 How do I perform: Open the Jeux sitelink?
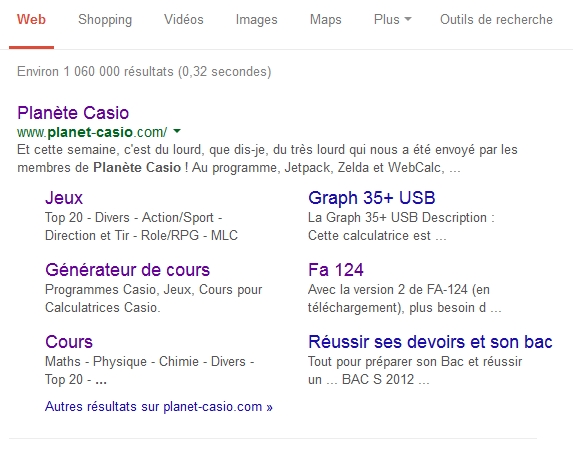tap(64, 198)
